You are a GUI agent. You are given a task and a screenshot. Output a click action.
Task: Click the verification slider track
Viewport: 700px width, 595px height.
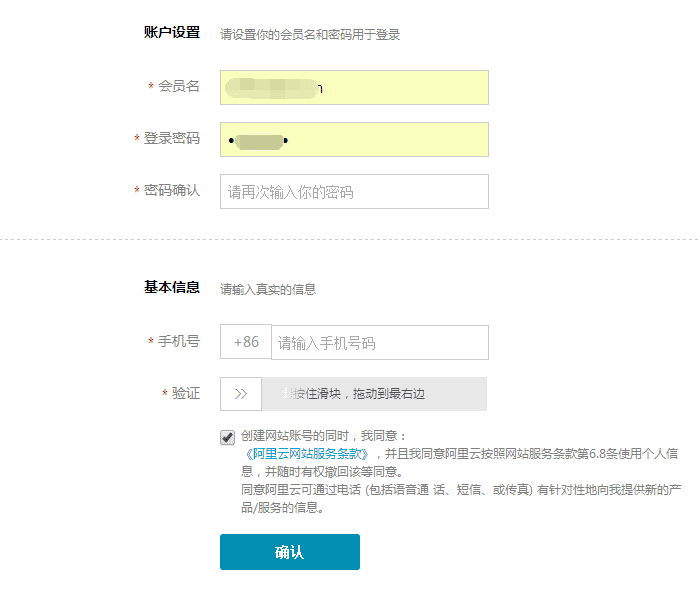(x=374, y=394)
